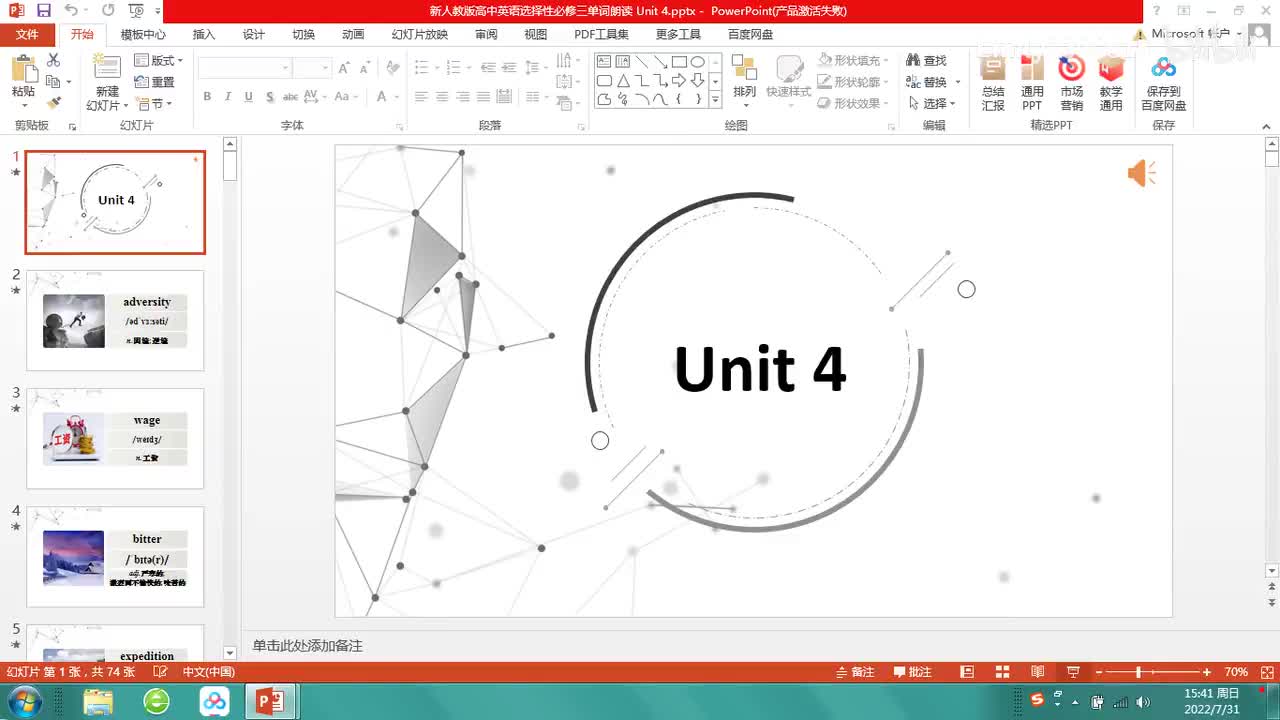Click the zoom in plus button
Screen dimensions: 1280x720
coord(1207,672)
